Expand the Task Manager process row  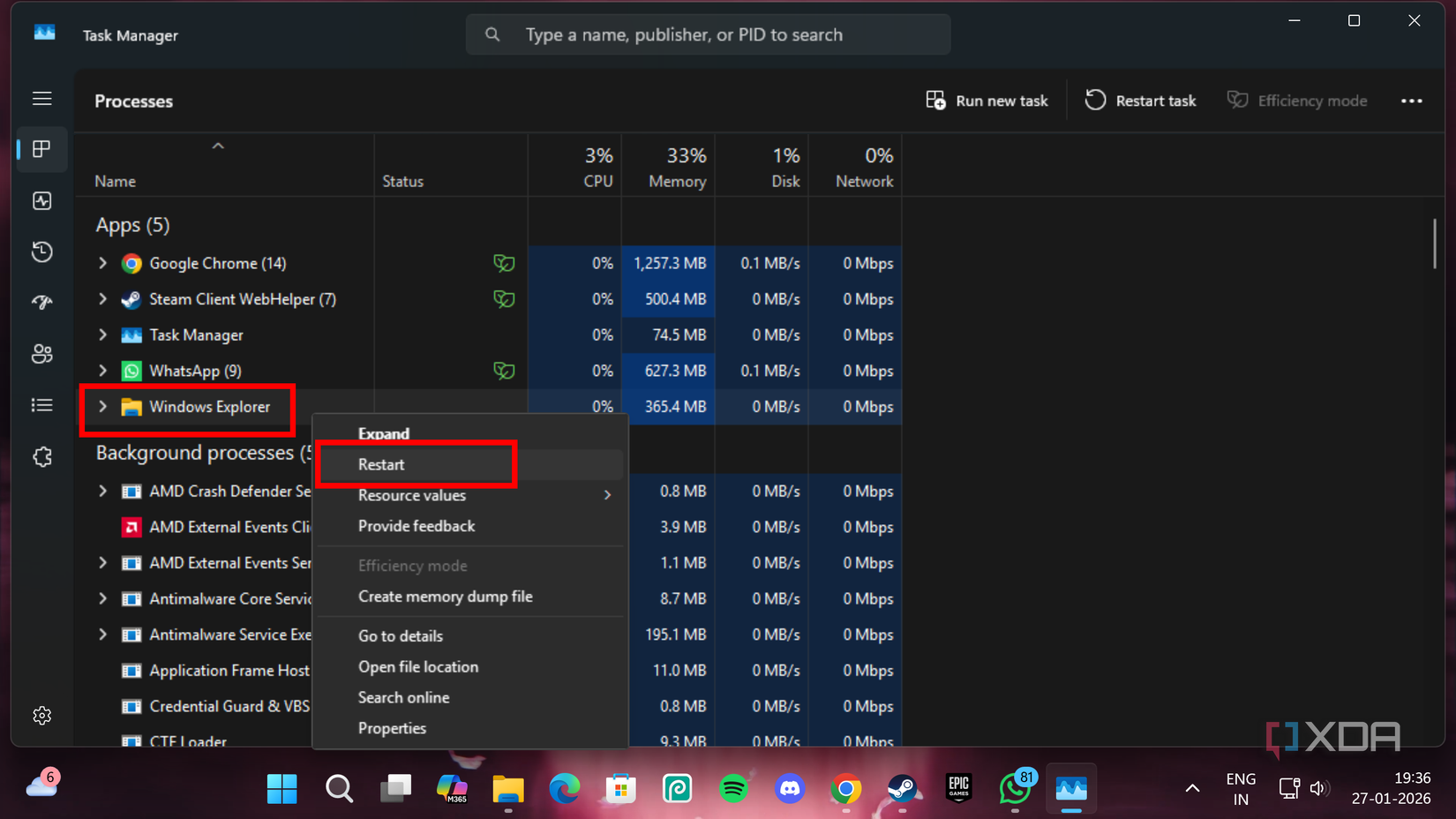(102, 335)
